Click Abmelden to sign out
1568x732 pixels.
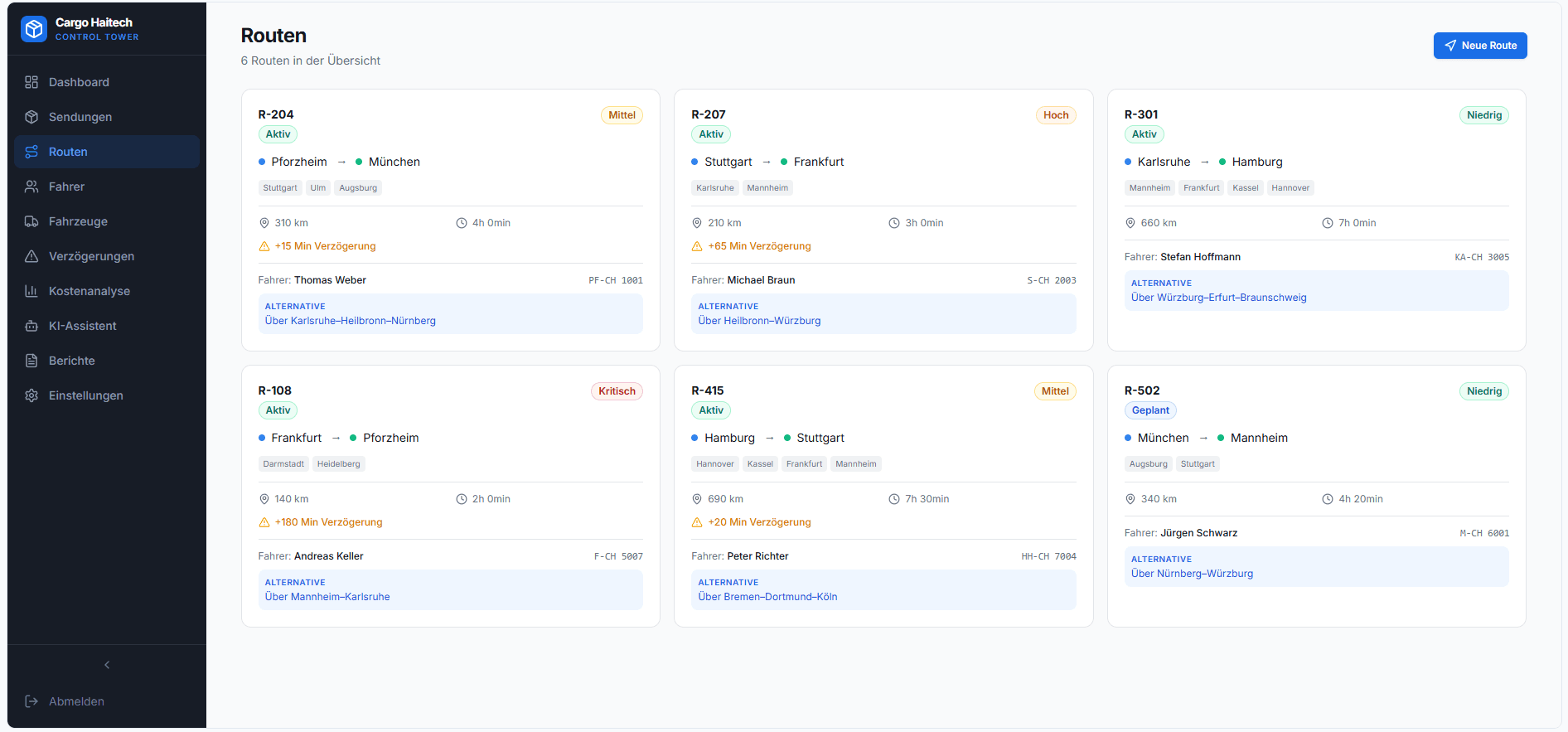(107, 701)
